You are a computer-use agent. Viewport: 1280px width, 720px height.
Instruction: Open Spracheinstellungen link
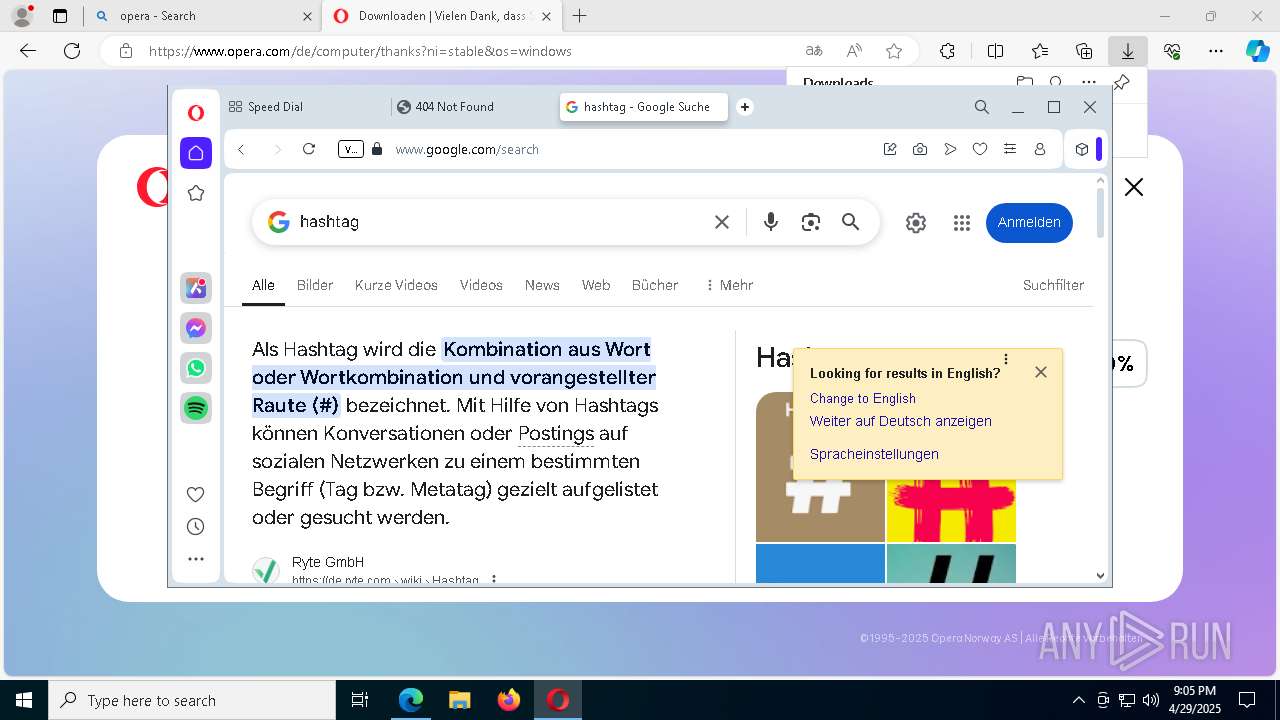click(874, 454)
